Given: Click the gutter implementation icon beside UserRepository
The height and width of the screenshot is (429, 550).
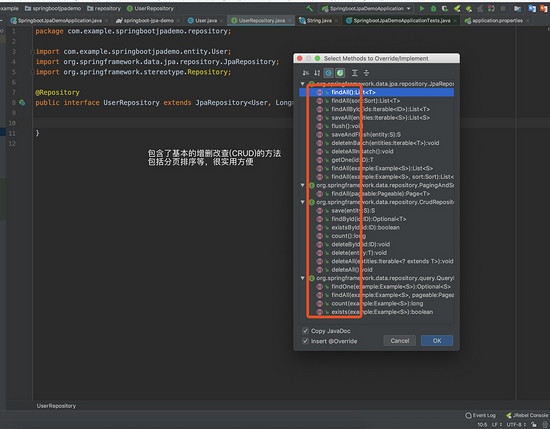Looking at the screenshot, I should tap(22, 102).
